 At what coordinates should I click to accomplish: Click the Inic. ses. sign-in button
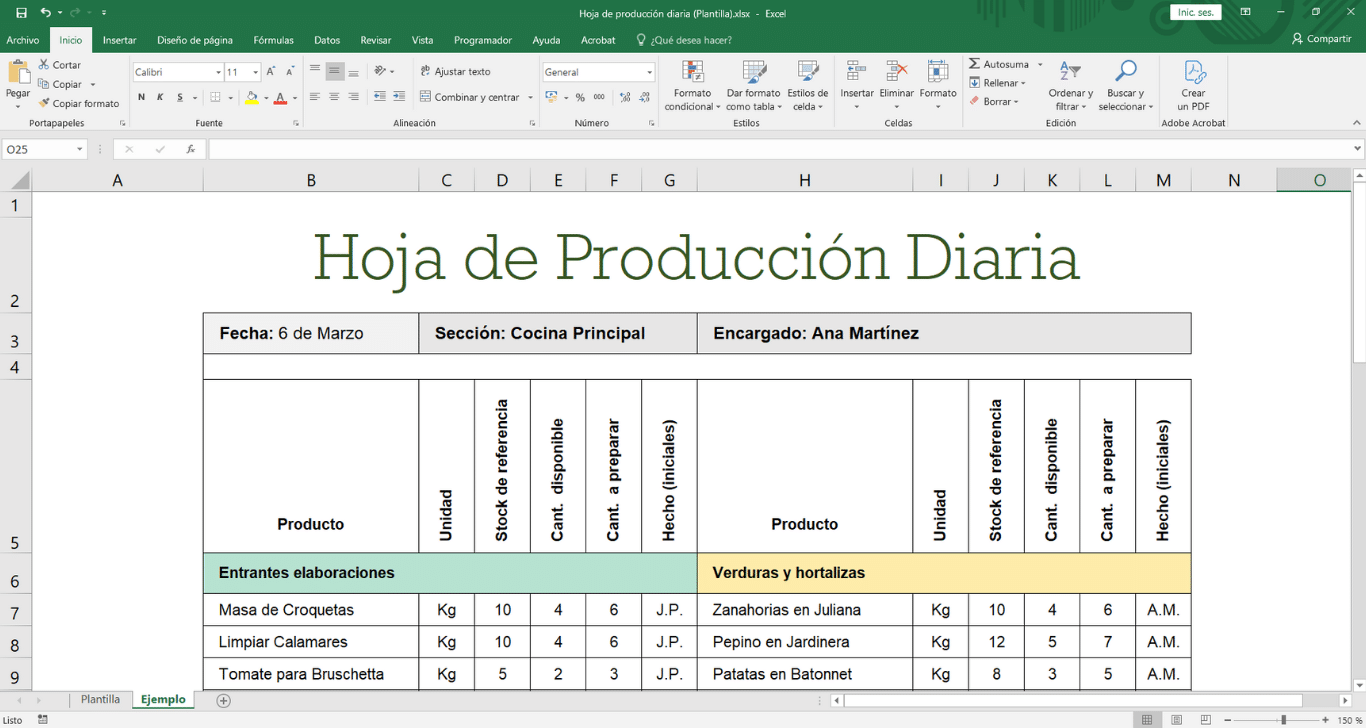[x=1195, y=13]
